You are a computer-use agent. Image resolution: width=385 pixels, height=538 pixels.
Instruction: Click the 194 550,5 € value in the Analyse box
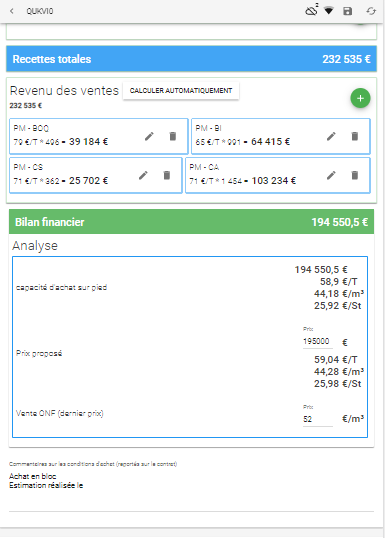point(321,270)
